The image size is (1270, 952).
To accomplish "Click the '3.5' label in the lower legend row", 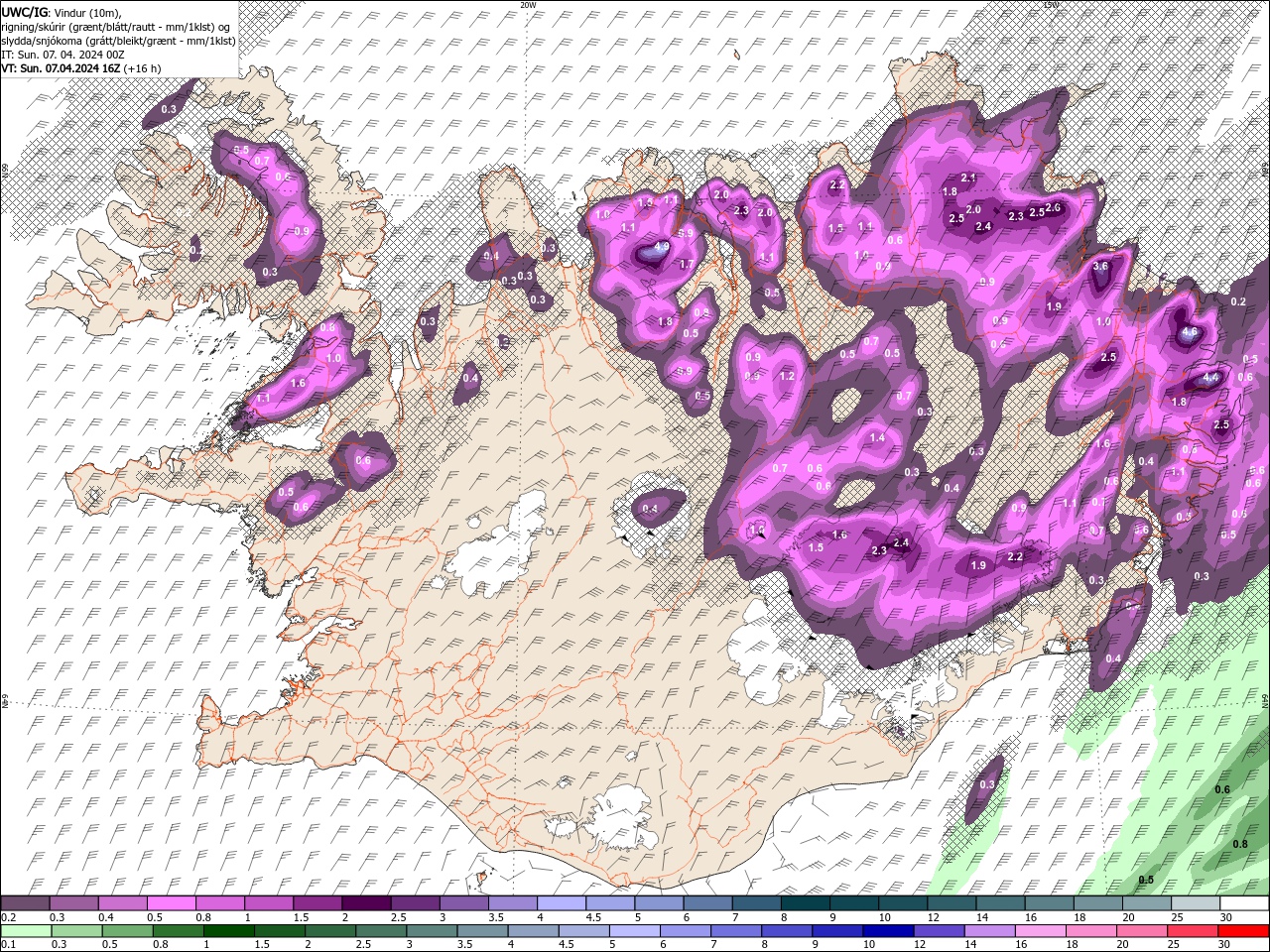I will coord(463,944).
